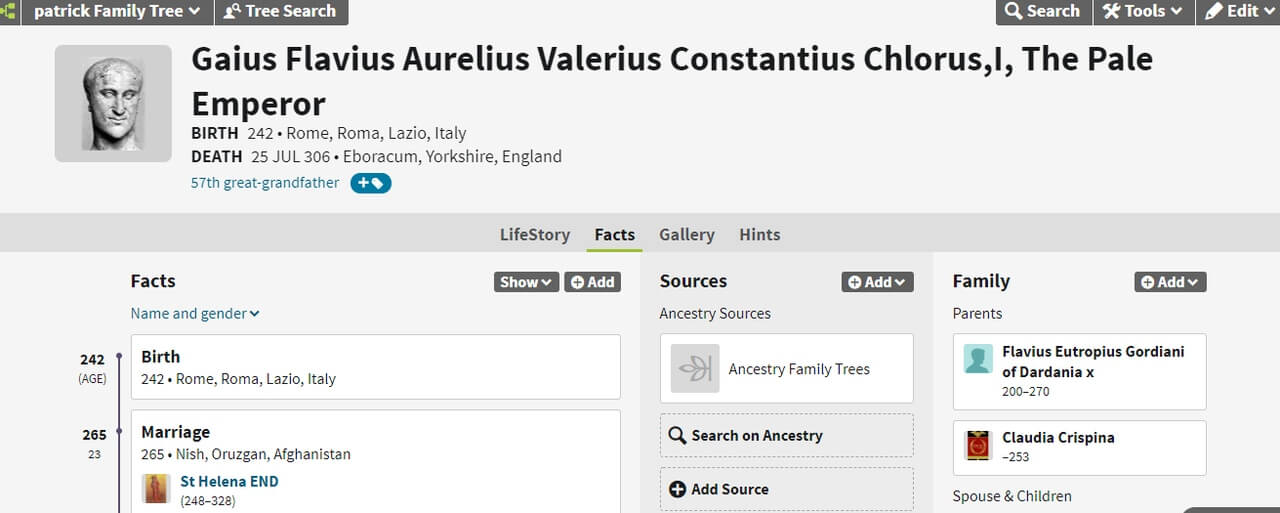Viewport: 1280px width, 513px height.
Task: Expand the Tools menu
Action: tap(1142, 11)
